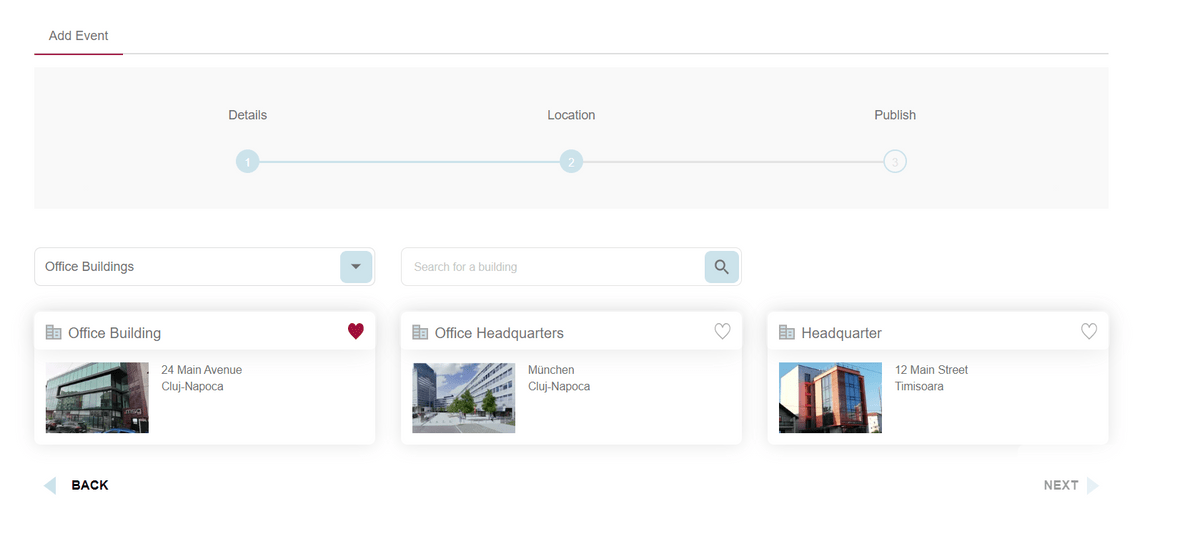Open the 24 Main Avenue building photo
Screen dimensions: 1200x549
tap(97, 398)
